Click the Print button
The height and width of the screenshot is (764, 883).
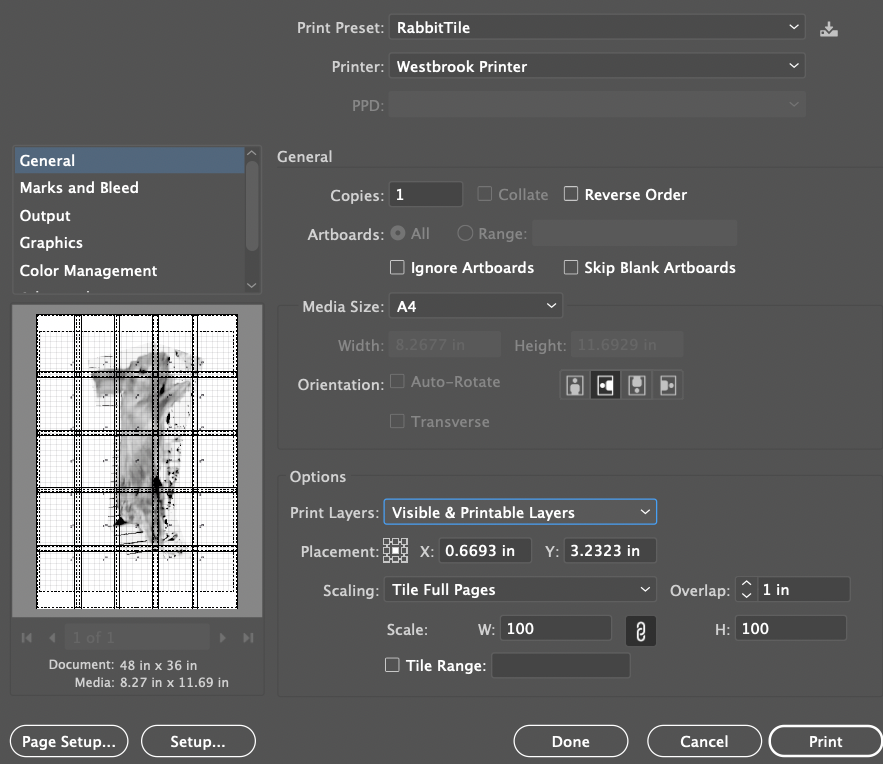tap(825, 741)
